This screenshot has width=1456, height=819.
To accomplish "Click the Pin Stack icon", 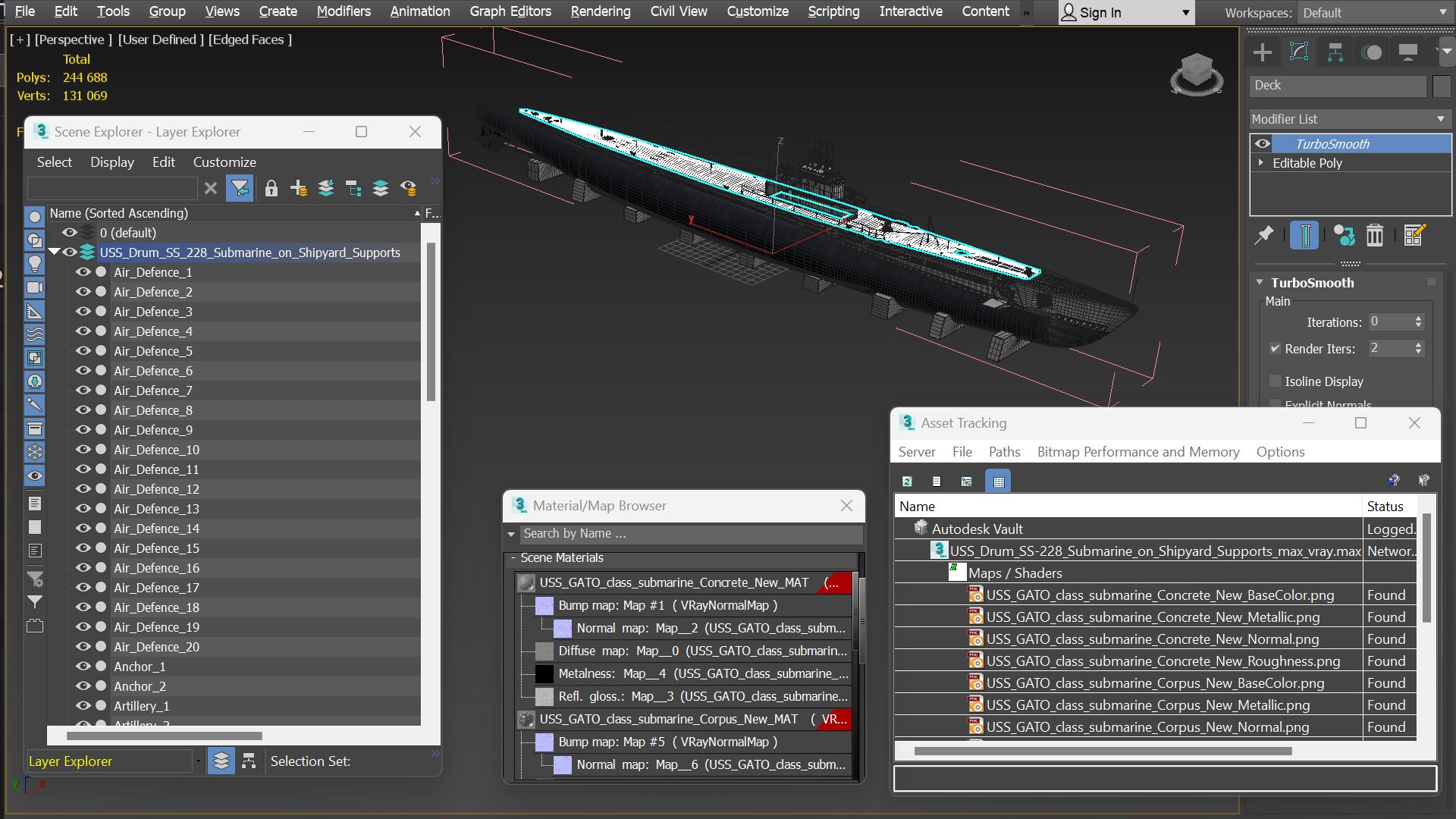I will pyautogui.click(x=1264, y=236).
